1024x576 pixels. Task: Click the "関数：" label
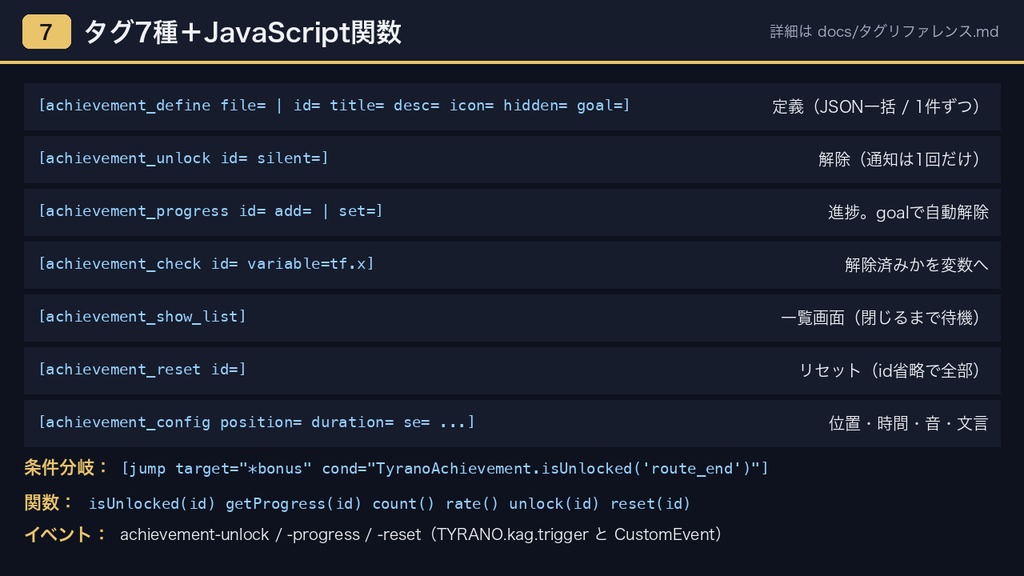coord(50,503)
